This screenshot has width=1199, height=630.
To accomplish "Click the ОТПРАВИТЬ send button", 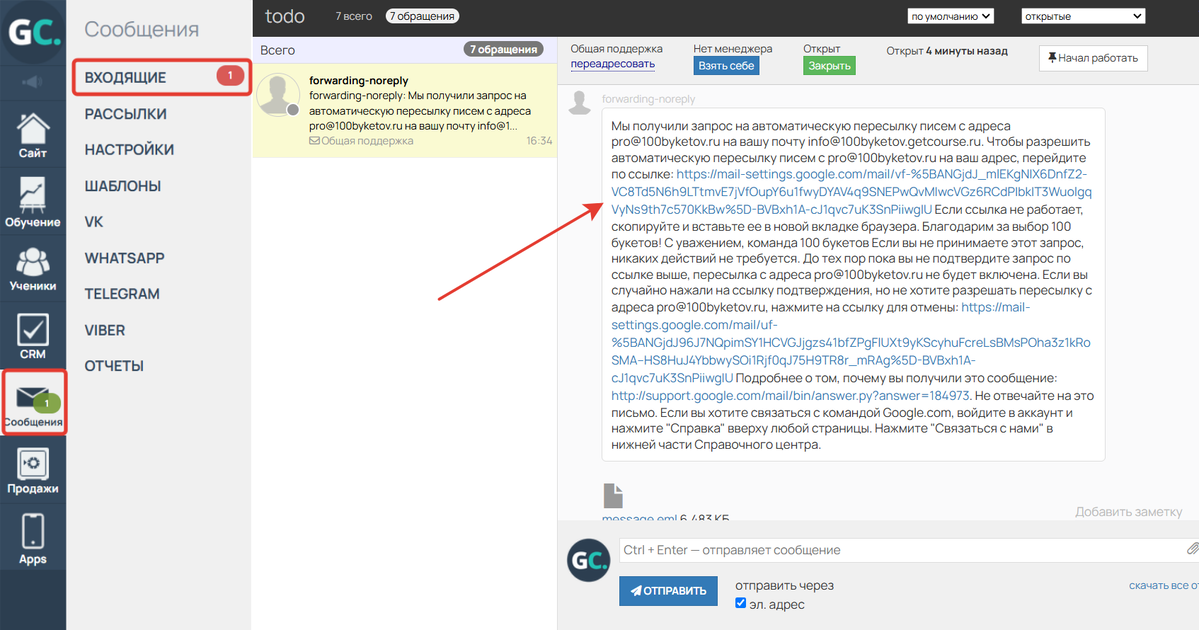I will (x=668, y=591).
